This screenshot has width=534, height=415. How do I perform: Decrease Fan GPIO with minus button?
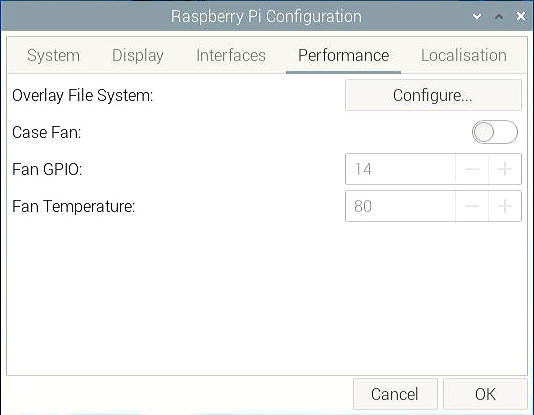(472, 169)
